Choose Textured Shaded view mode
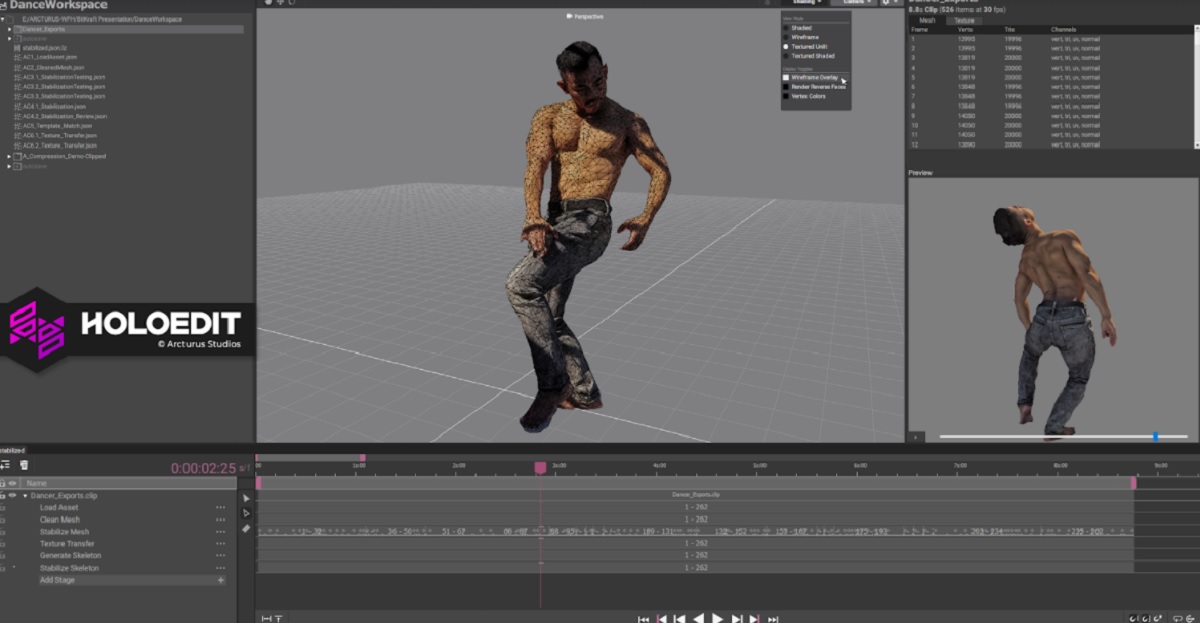The width and height of the screenshot is (1200, 623). tap(786, 56)
